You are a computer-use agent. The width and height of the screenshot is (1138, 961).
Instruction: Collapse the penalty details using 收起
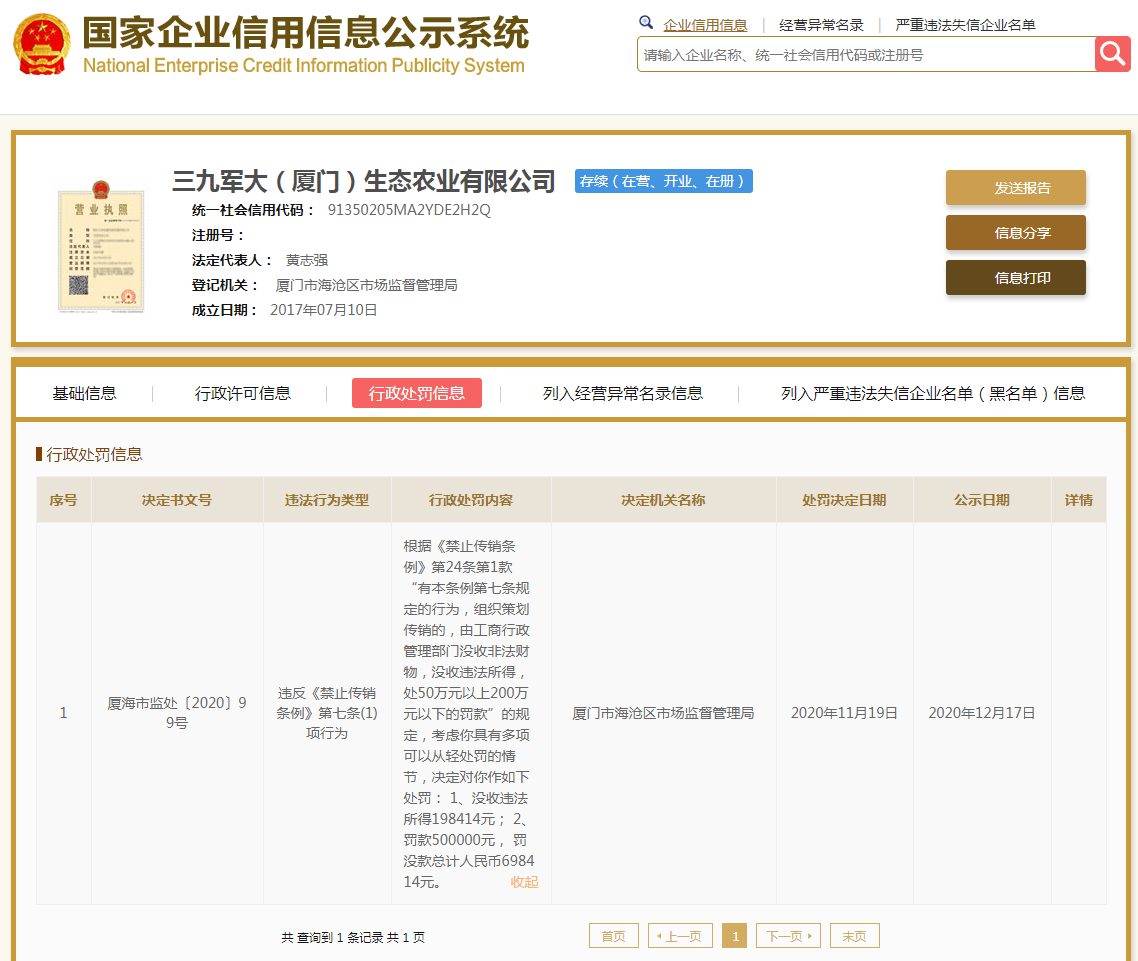click(523, 881)
